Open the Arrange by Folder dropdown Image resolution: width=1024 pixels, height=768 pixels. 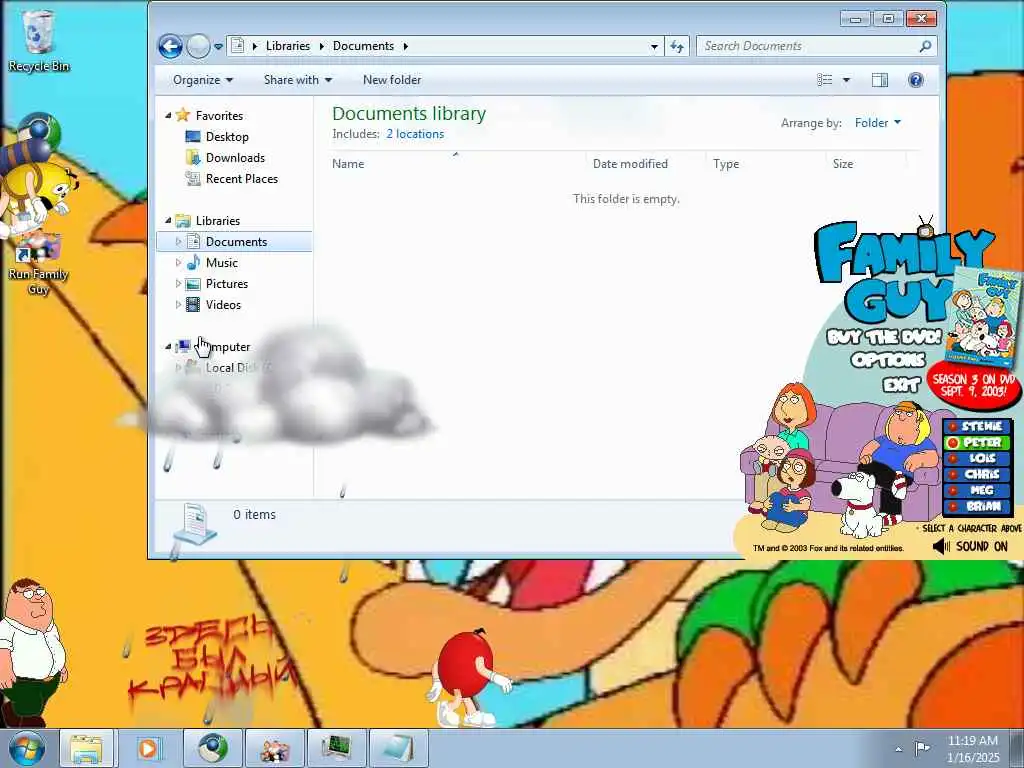point(878,123)
